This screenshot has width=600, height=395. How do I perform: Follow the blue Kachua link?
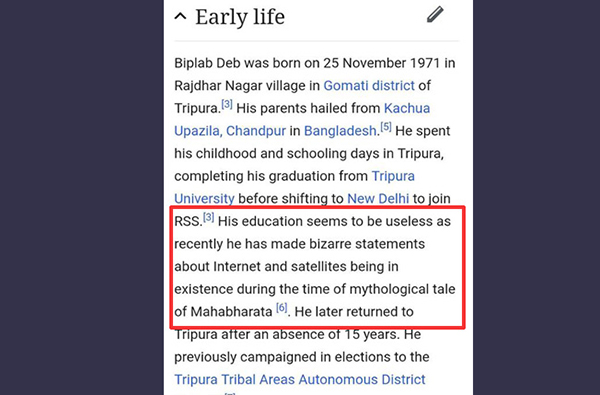pos(407,108)
